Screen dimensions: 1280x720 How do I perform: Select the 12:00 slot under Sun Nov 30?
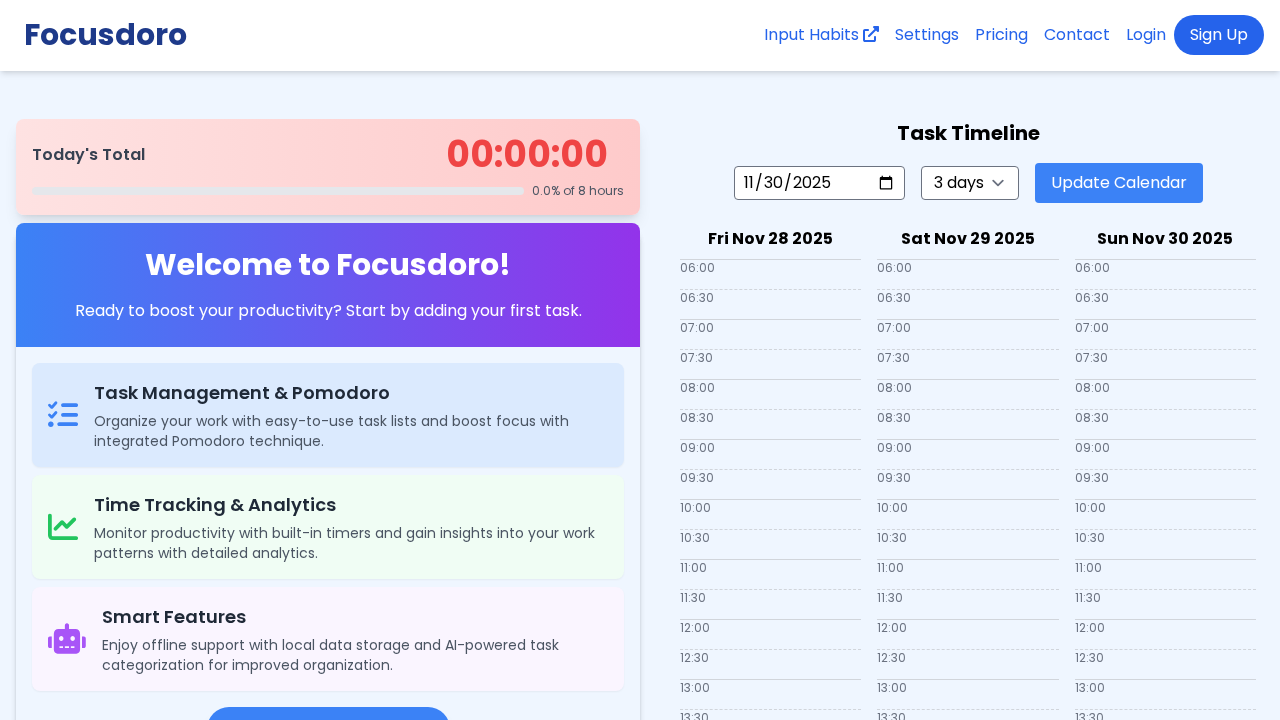(x=1165, y=635)
